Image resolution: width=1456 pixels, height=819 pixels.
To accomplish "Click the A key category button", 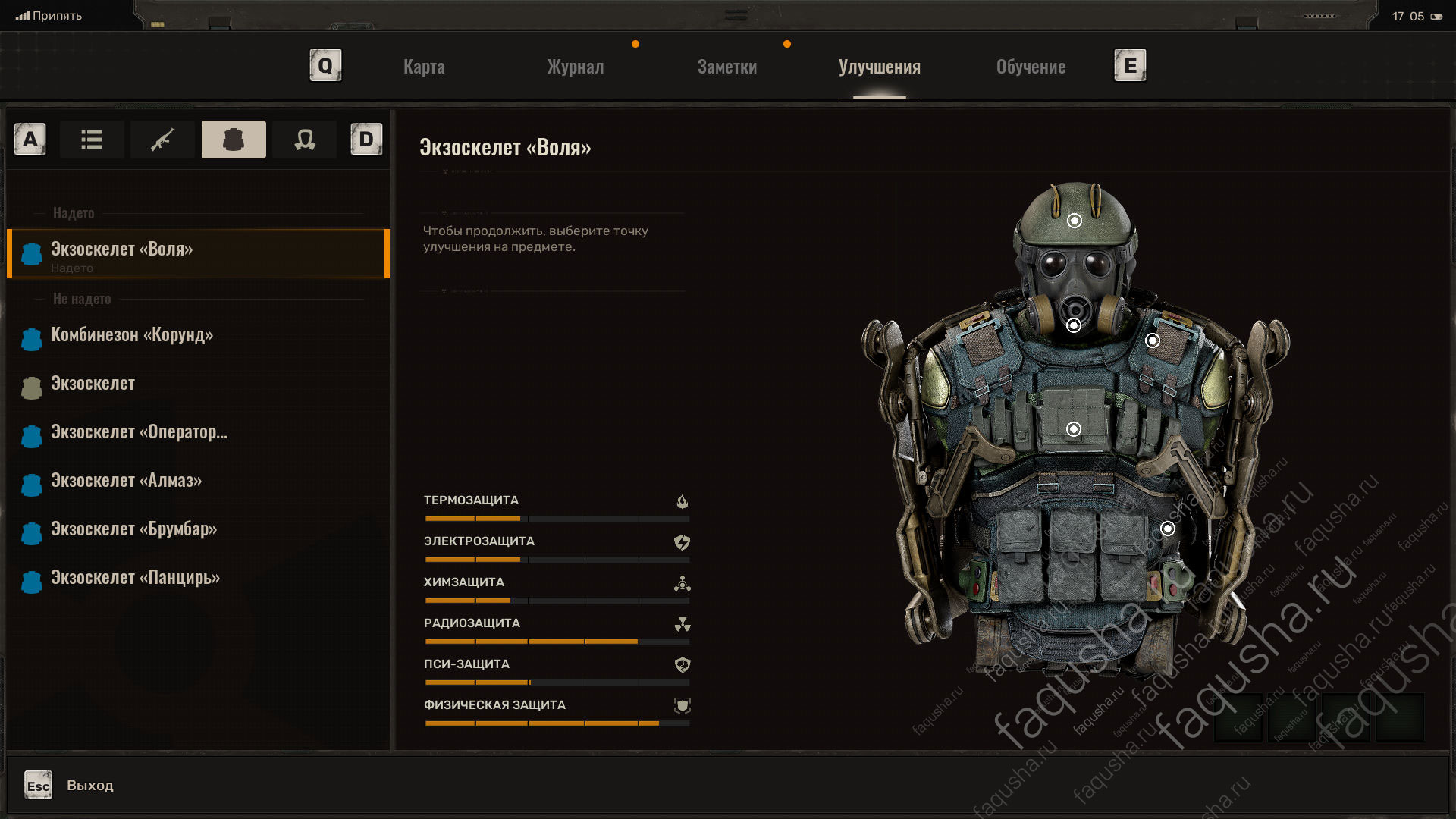I will (30, 140).
